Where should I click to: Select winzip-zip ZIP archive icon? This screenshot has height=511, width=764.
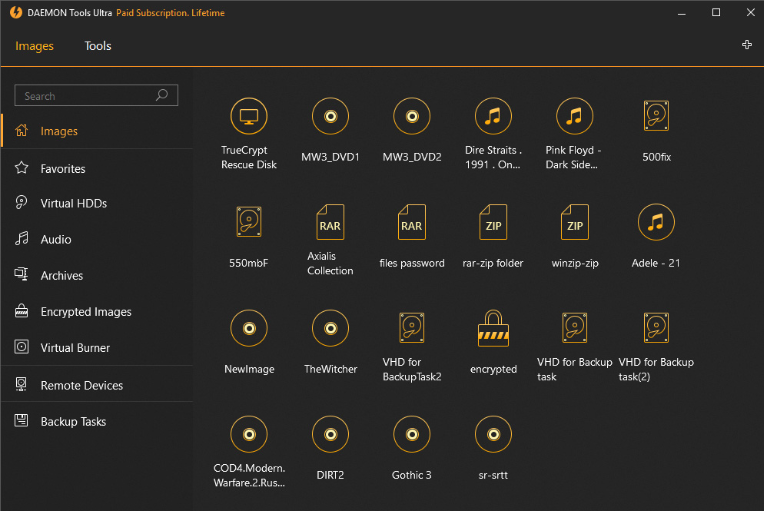574,222
